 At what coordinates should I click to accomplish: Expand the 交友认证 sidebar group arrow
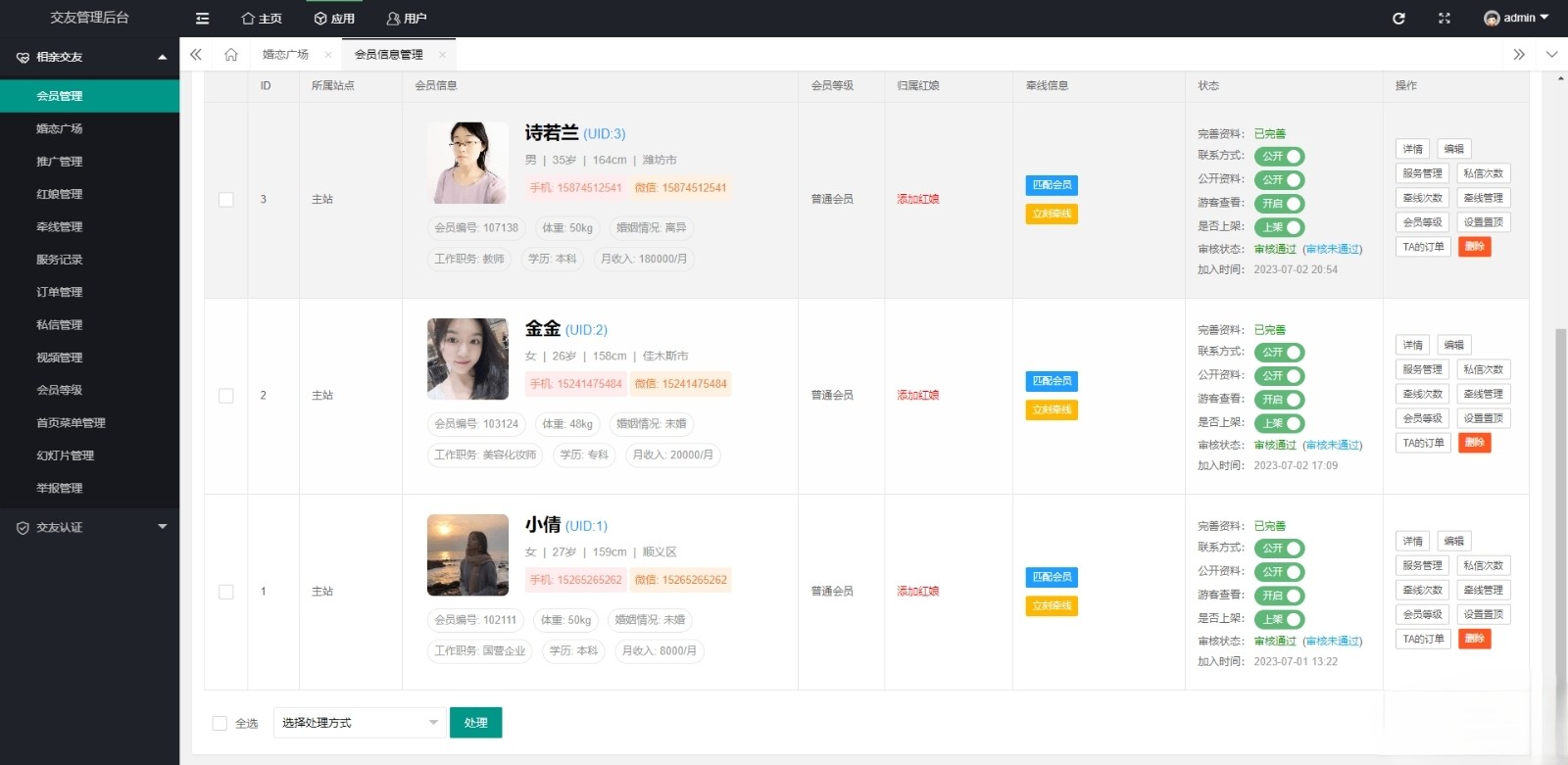click(x=163, y=527)
